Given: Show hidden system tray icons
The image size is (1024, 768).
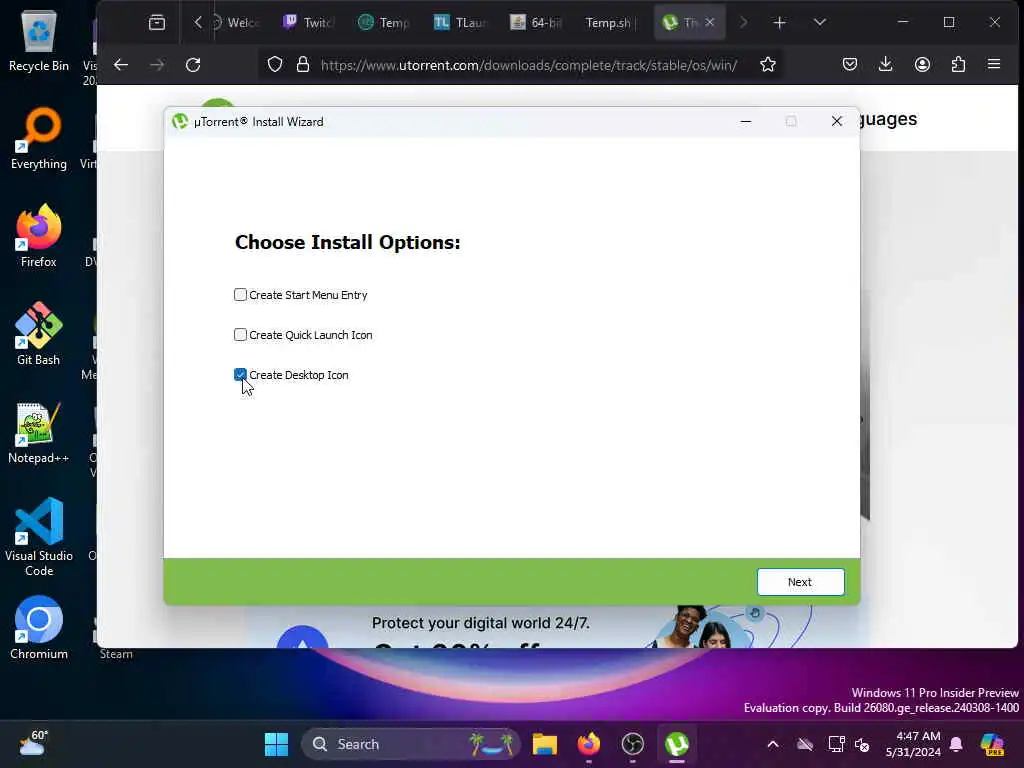Looking at the screenshot, I should 773,744.
